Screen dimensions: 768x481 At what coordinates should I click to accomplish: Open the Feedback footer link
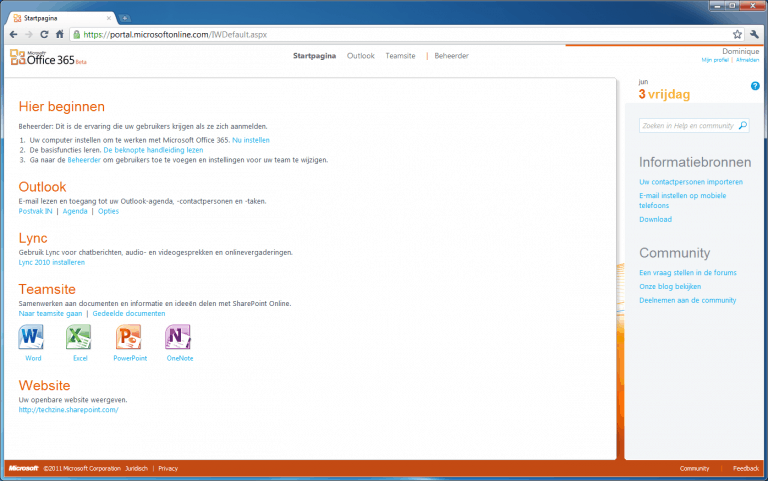coord(745,468)
